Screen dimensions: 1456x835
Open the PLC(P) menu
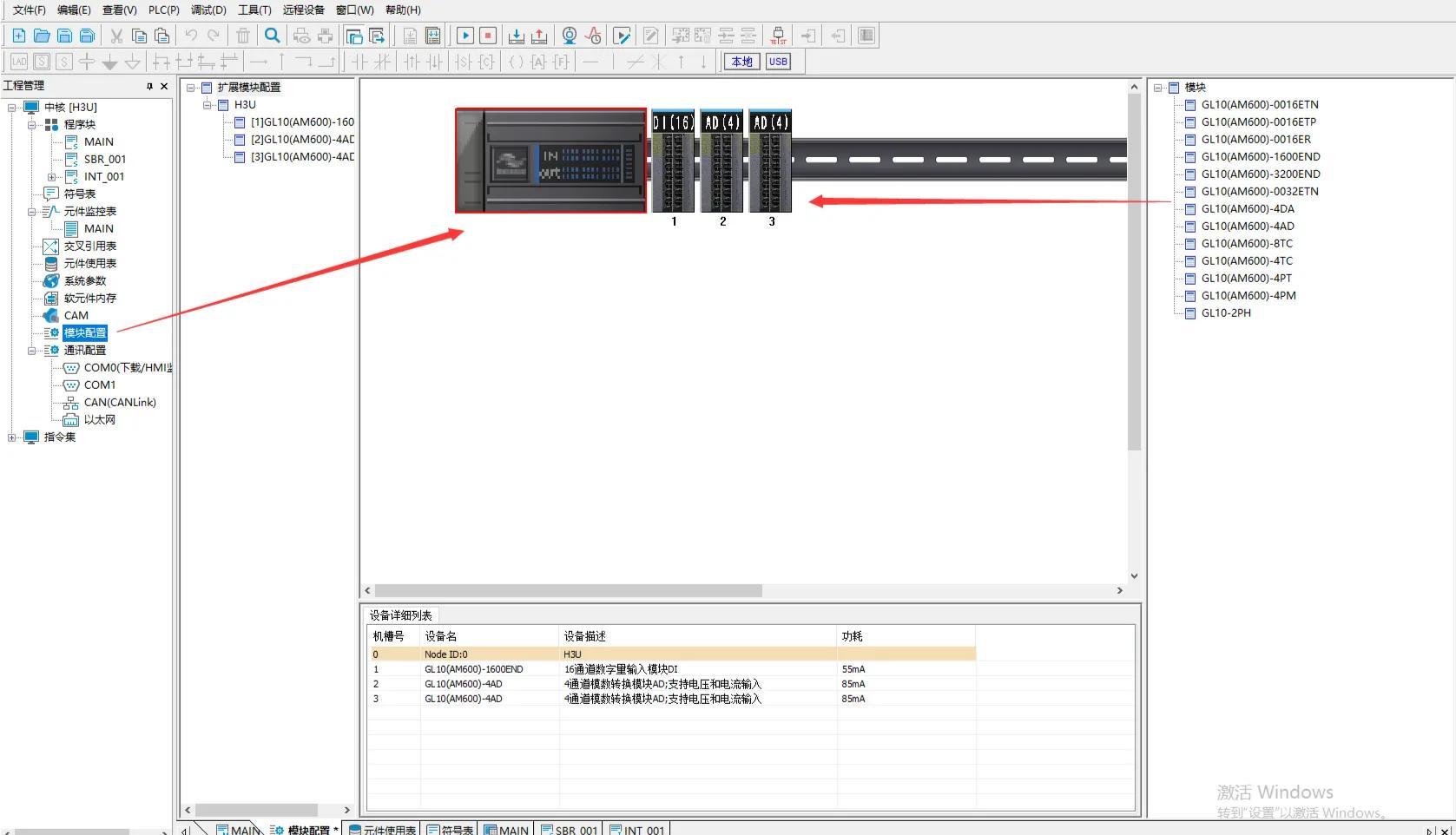click(163, 10)
